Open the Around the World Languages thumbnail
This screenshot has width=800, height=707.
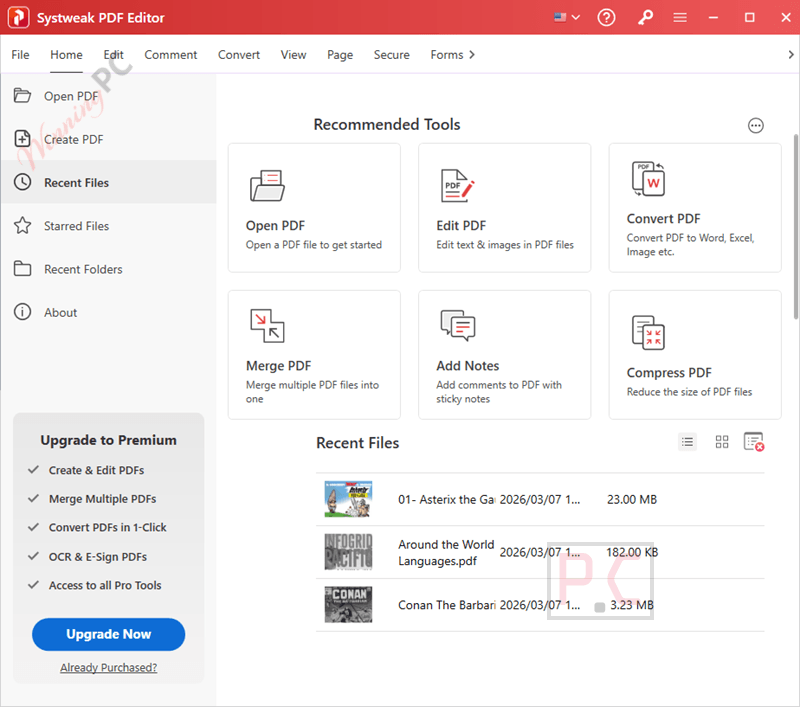[x=348, y=552]
